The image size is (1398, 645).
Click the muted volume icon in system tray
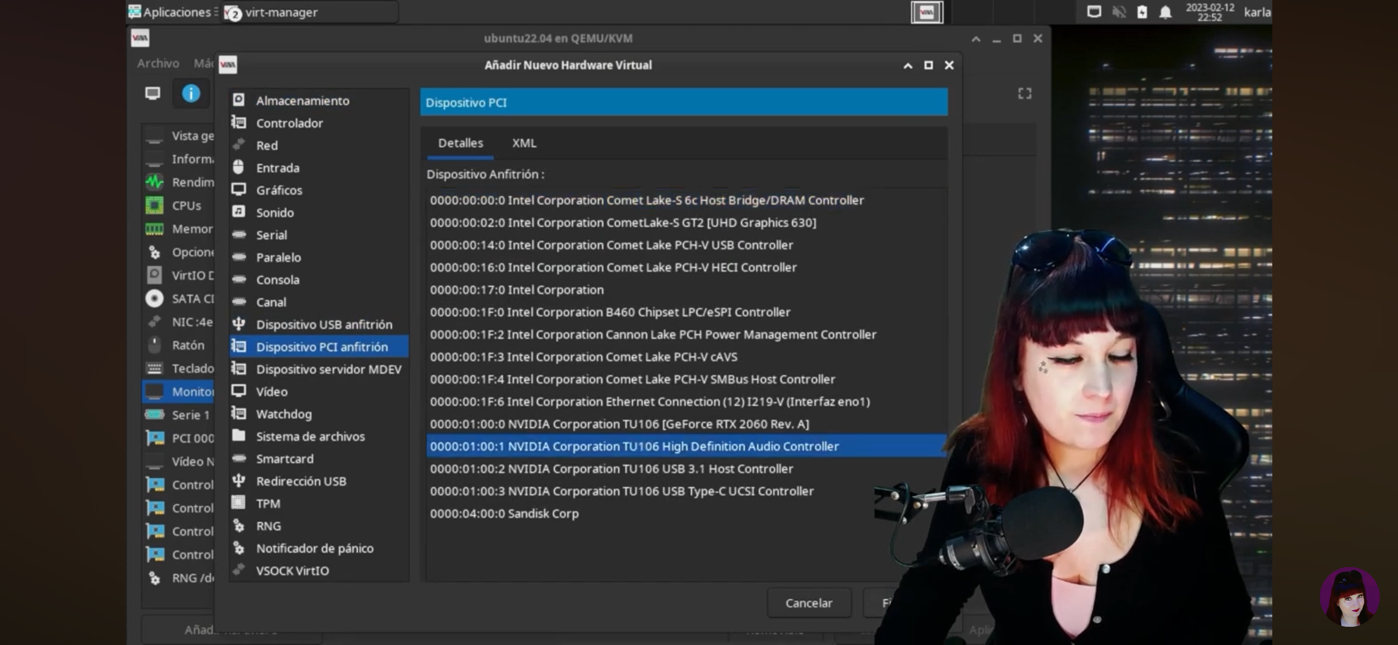[1118, 12]
